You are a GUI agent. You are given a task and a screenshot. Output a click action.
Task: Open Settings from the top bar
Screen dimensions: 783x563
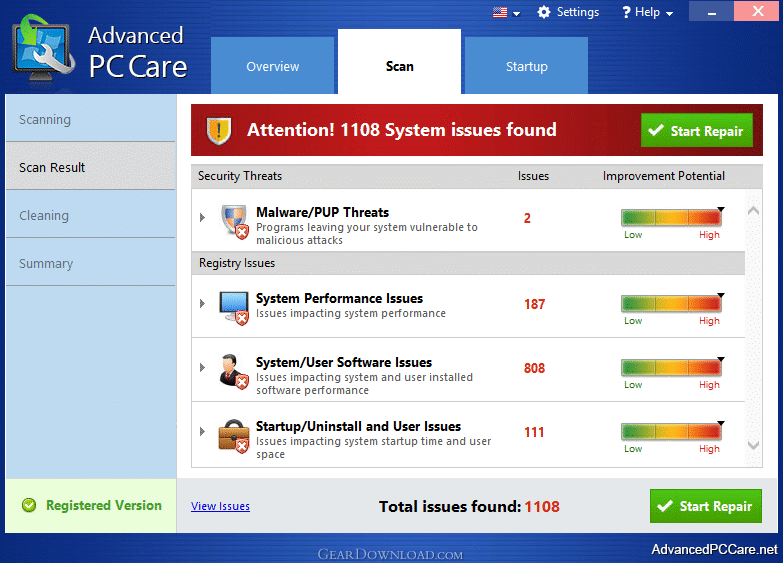[568, 12]
